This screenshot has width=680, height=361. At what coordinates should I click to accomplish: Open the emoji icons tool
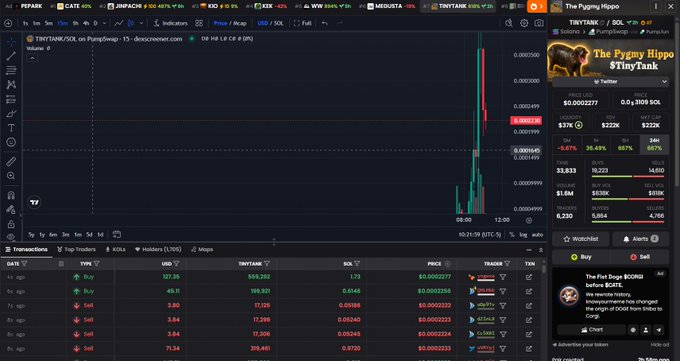(x=11, y=142)
